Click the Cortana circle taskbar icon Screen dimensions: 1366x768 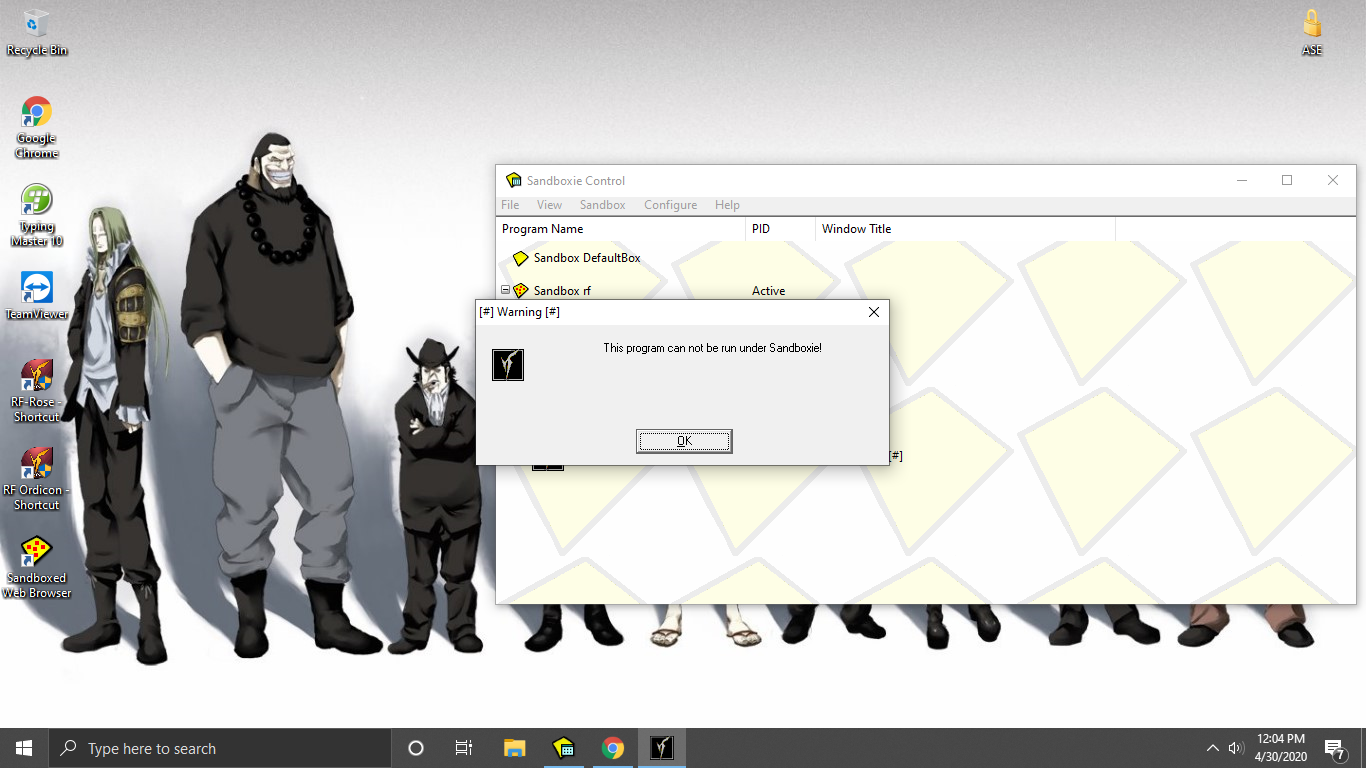pyautogui.click(x=416, y=748)
